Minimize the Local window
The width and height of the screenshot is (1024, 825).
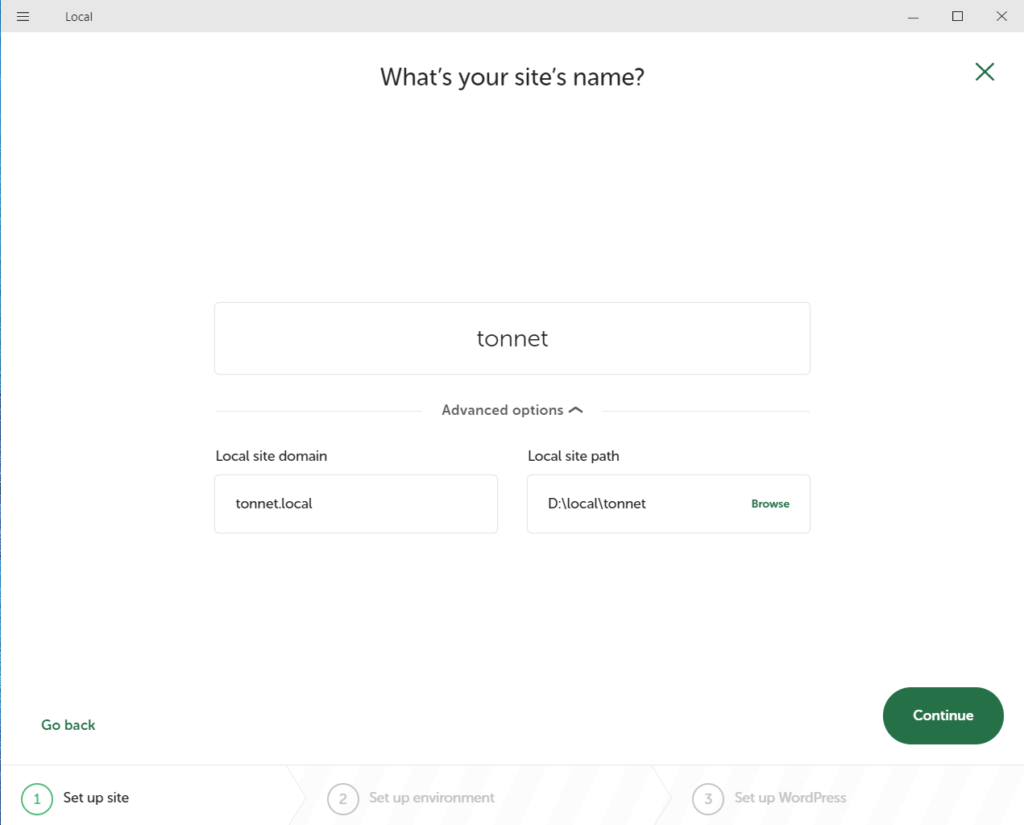(x=913, y=17)
